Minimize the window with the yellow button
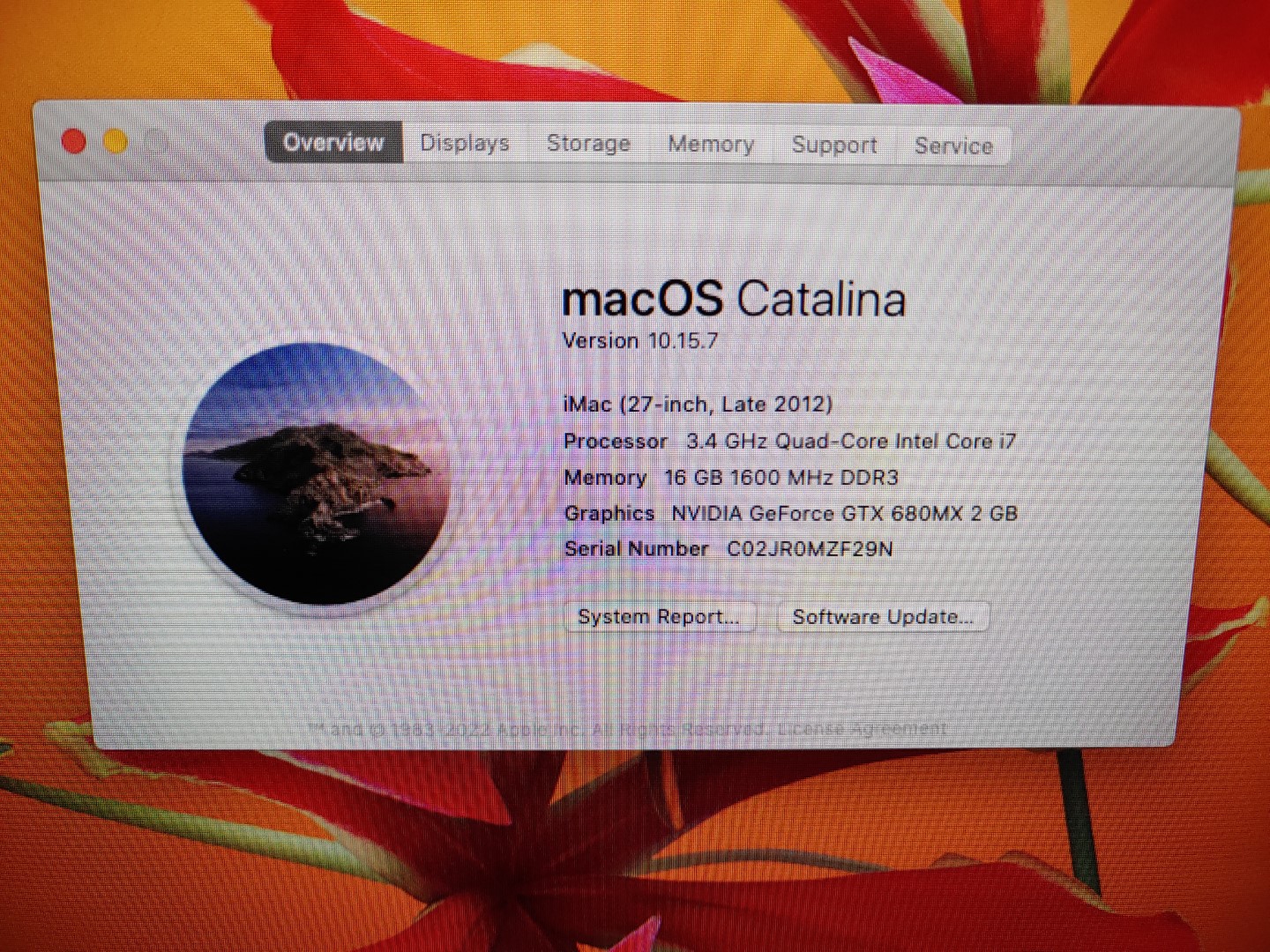This screenshot has width=1270, height=952. pos(116,140)
